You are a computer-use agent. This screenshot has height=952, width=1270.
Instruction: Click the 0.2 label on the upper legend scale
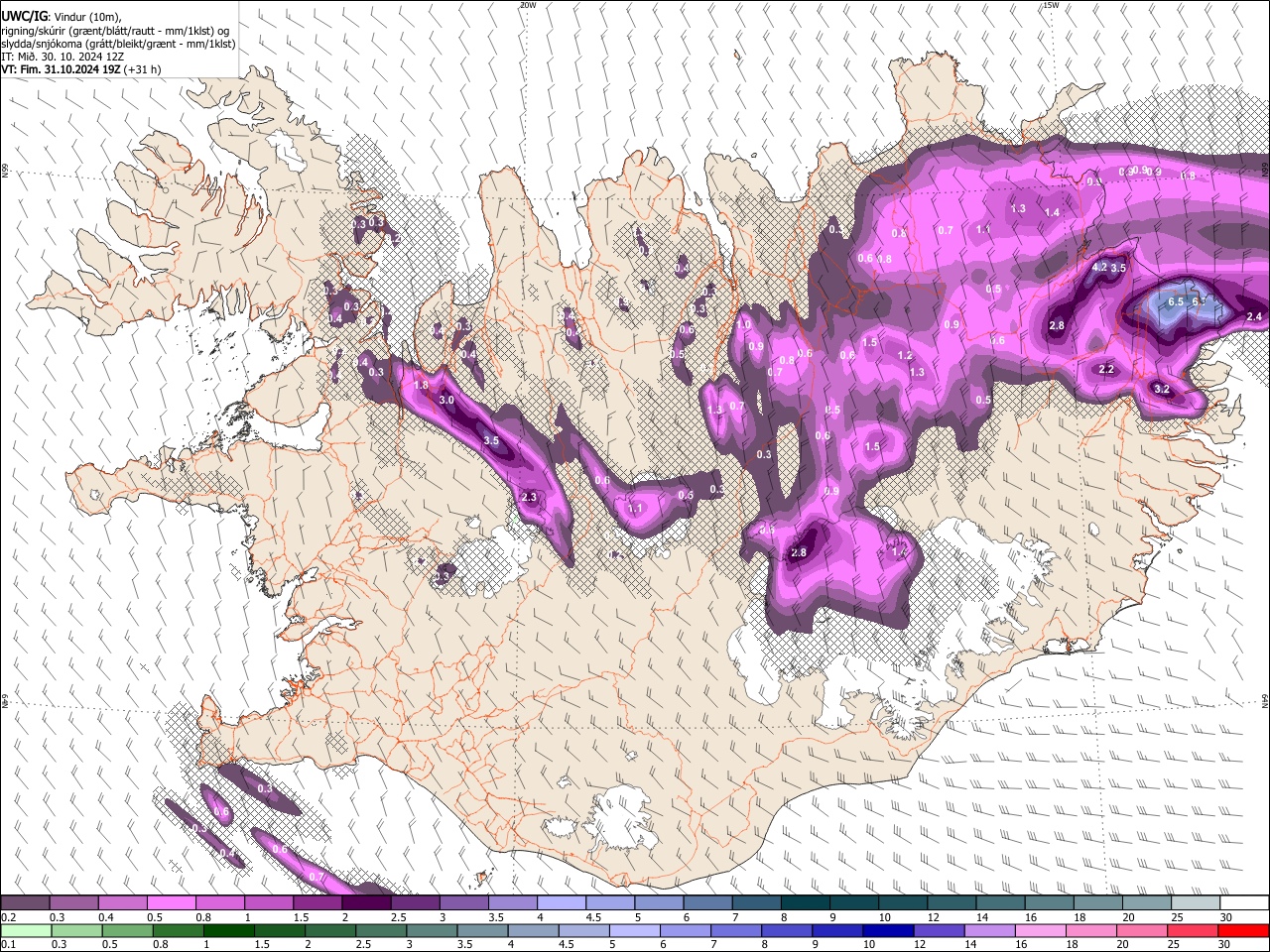point(8,917)
